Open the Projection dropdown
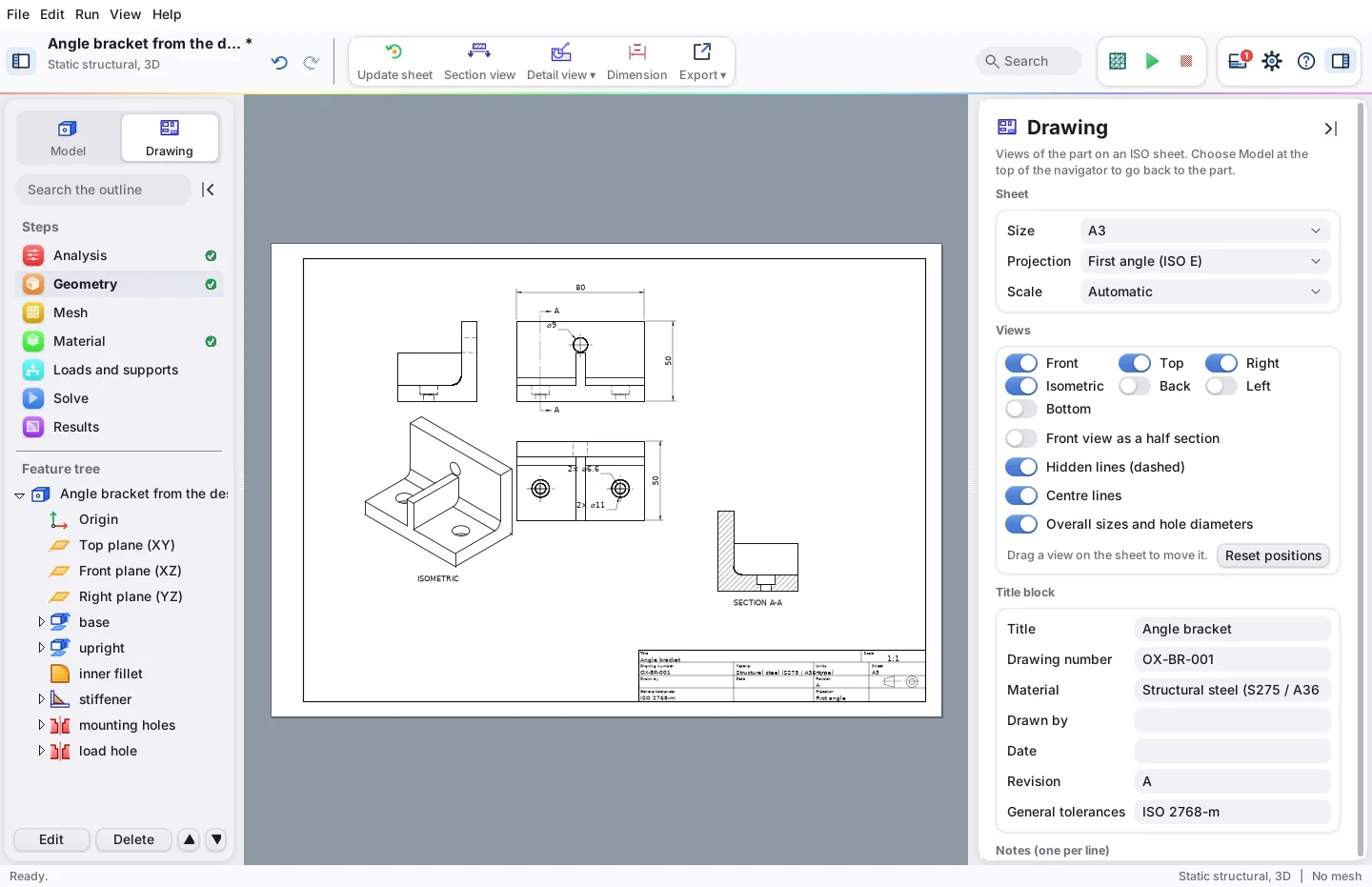The image size is (1372, 887). pyautogui.click(x=1204, y=261)
